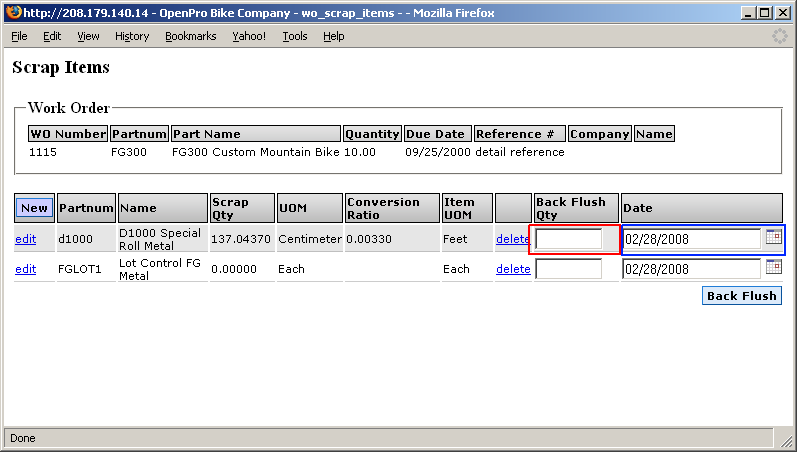Image resolution: width=797 pixels, height=452 pixels.
Task: Click the date field for d1000 row
Action: [692, 239]
